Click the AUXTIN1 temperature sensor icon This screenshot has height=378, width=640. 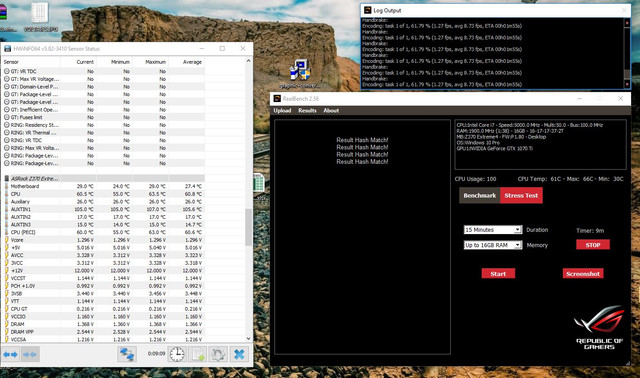coord(7,209)
